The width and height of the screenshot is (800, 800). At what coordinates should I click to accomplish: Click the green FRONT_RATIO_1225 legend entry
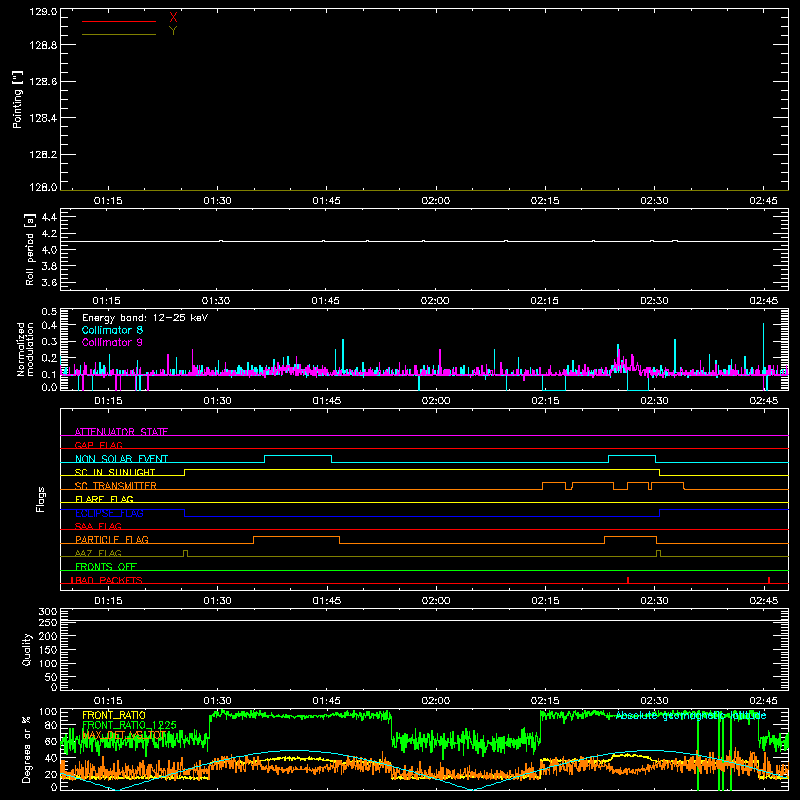[x=129, y=725]
